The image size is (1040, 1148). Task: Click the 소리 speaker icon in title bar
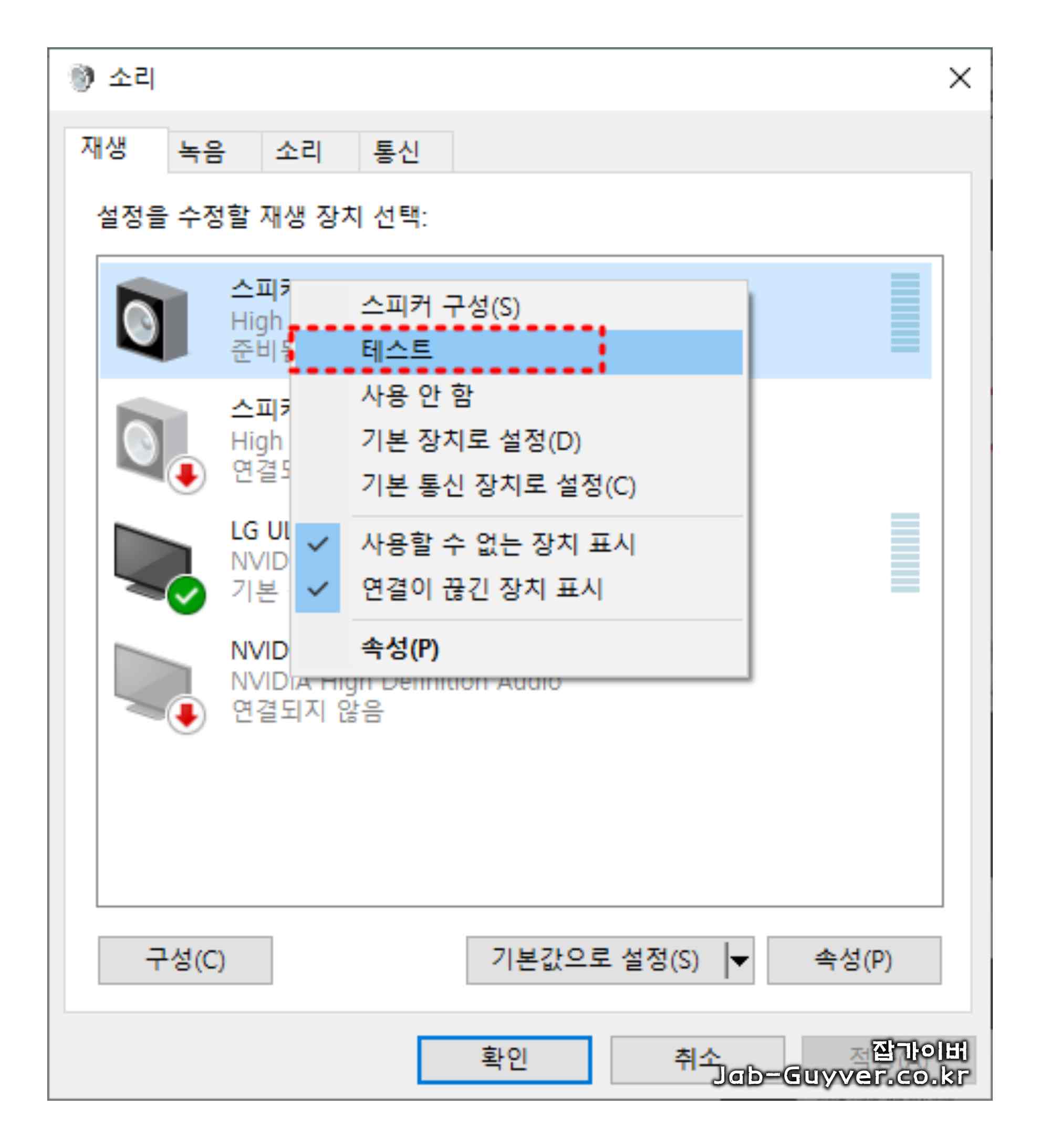point(81,77)
